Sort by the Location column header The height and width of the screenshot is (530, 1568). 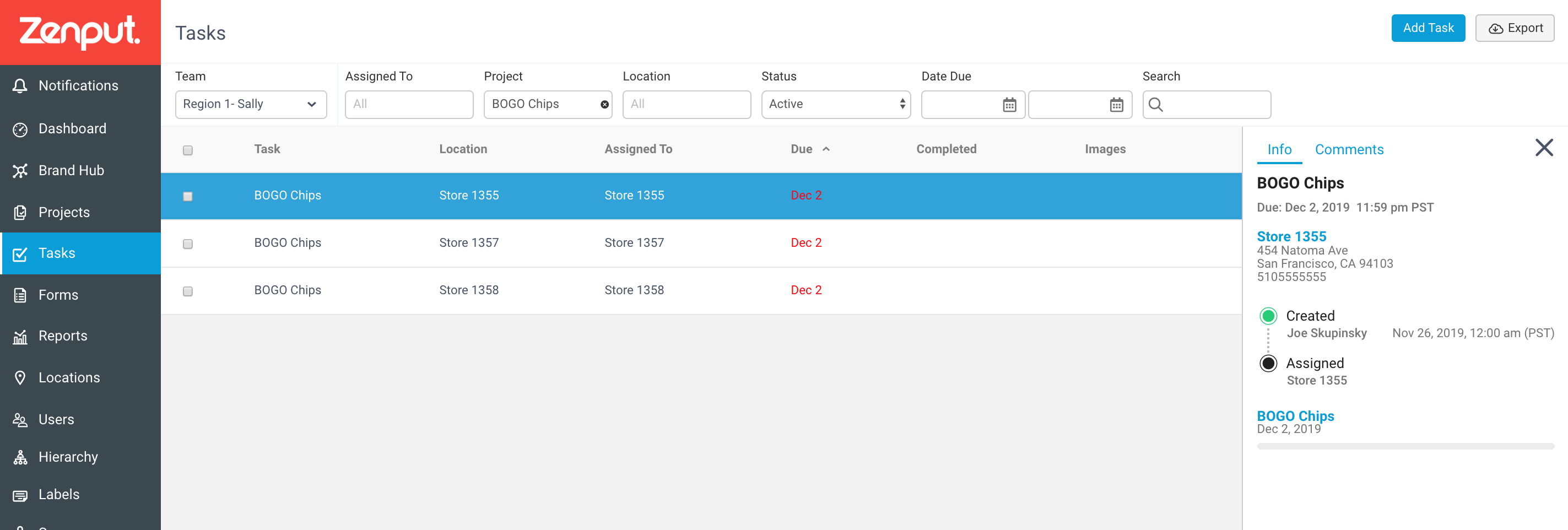point(463,149)
